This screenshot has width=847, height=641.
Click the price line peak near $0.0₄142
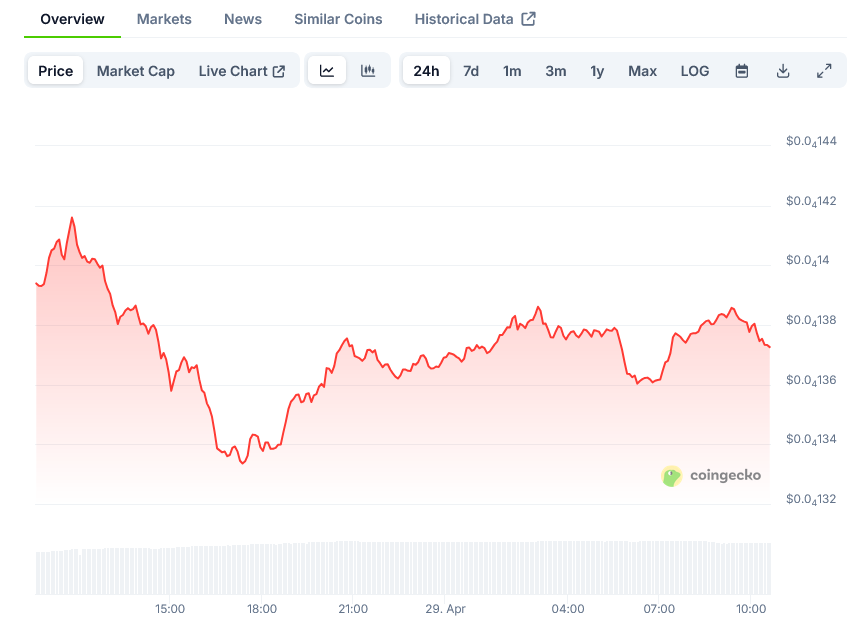coord(72,217)
